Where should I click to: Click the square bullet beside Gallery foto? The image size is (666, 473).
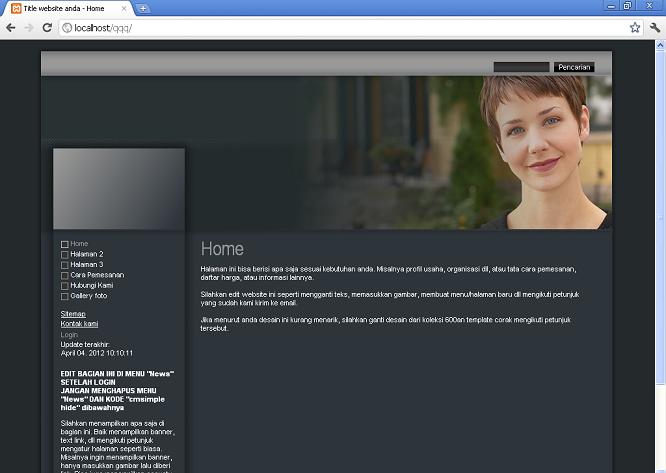[x=65, y=296]
